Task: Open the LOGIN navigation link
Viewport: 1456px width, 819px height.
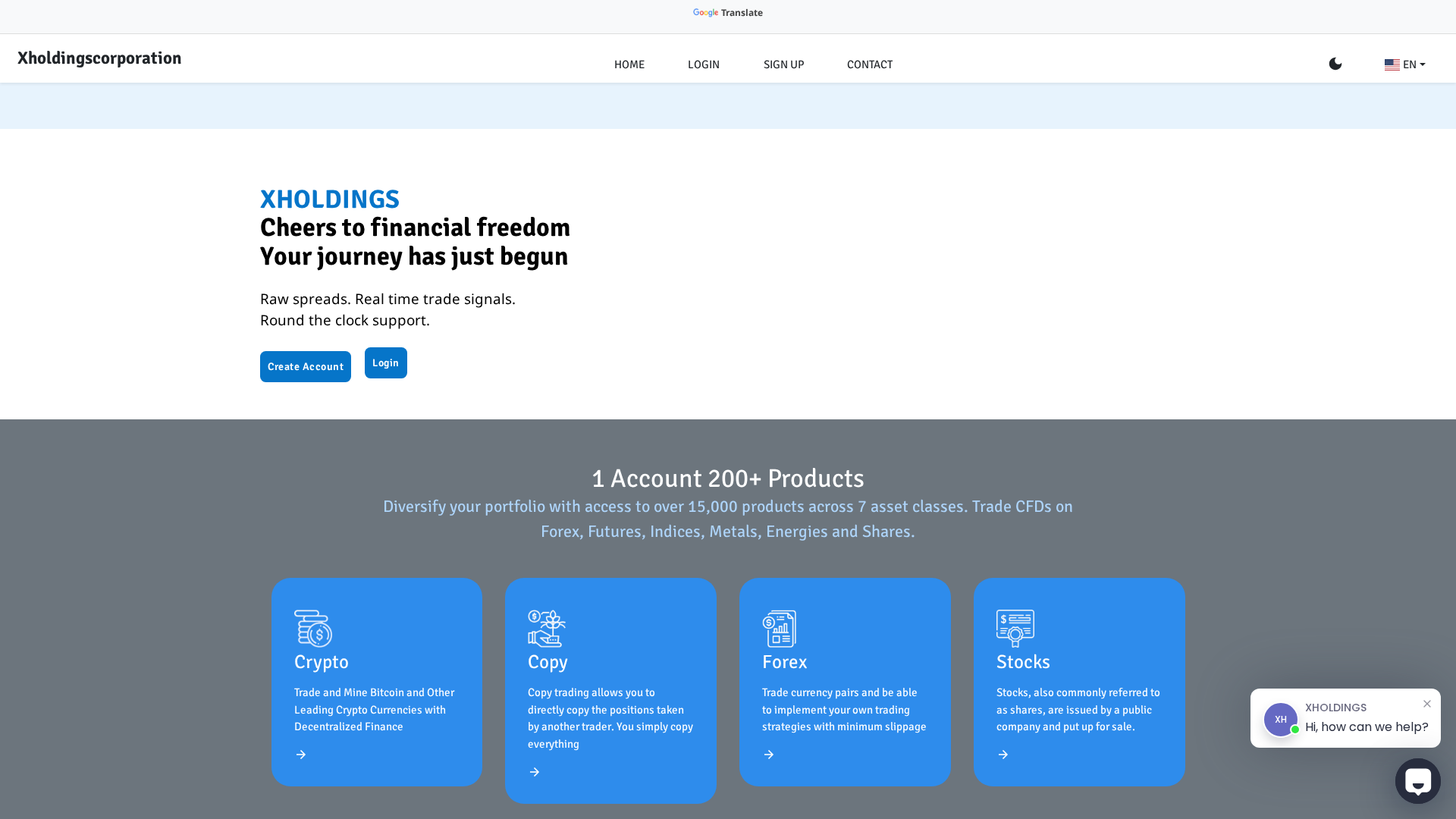Action: [x=703, y=64]
